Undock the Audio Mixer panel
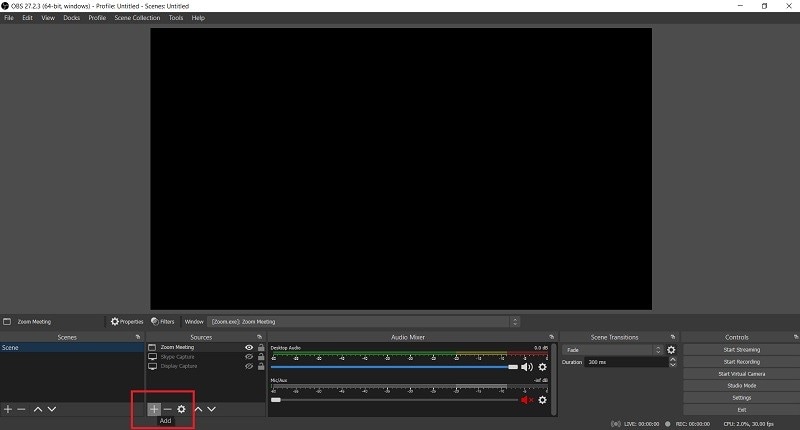This screenshot has height=430, width=800. 552,337
